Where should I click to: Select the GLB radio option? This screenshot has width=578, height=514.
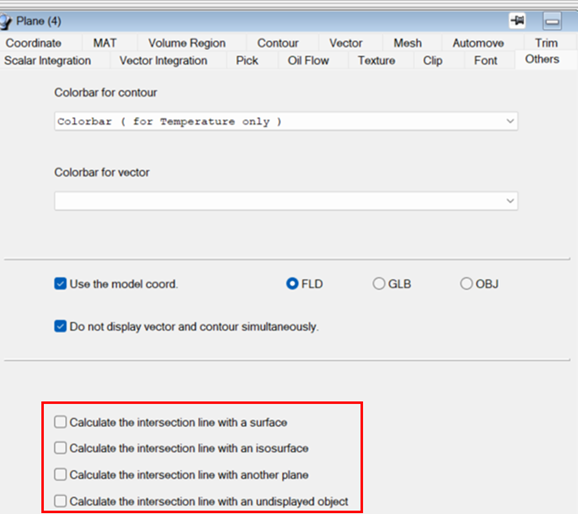click(379, 284)
